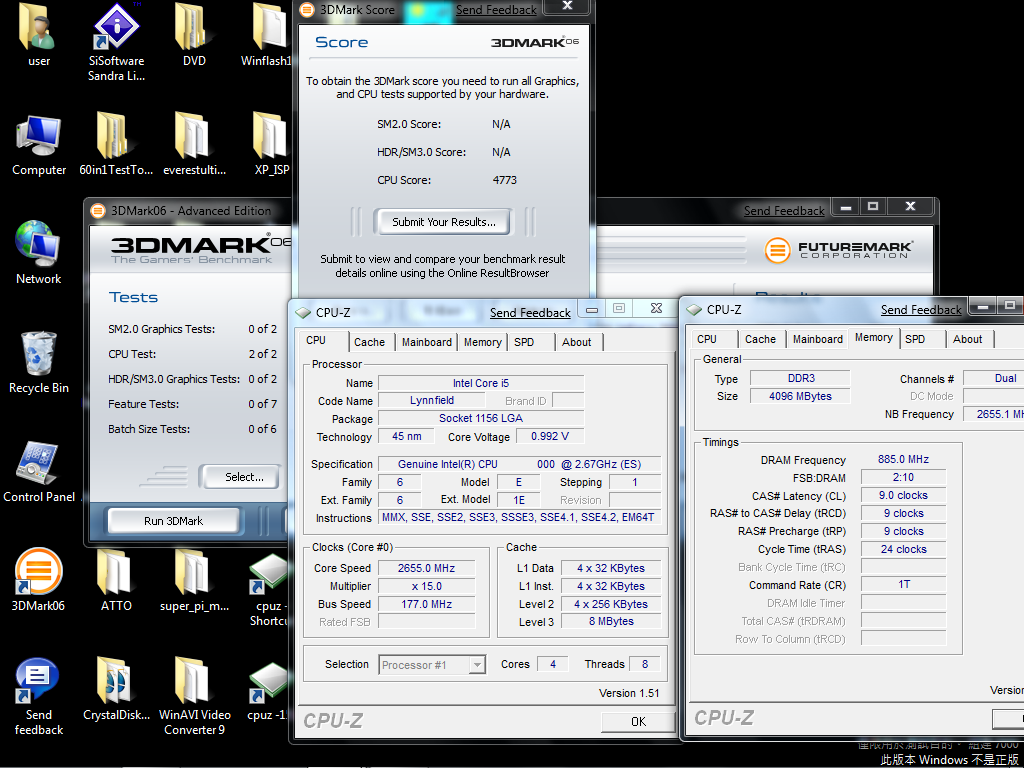Viewport: 1024px width, 768px height.
Task: Click the Bus Speed 177.0 MHz field
Action: click(x=426, y=604)
